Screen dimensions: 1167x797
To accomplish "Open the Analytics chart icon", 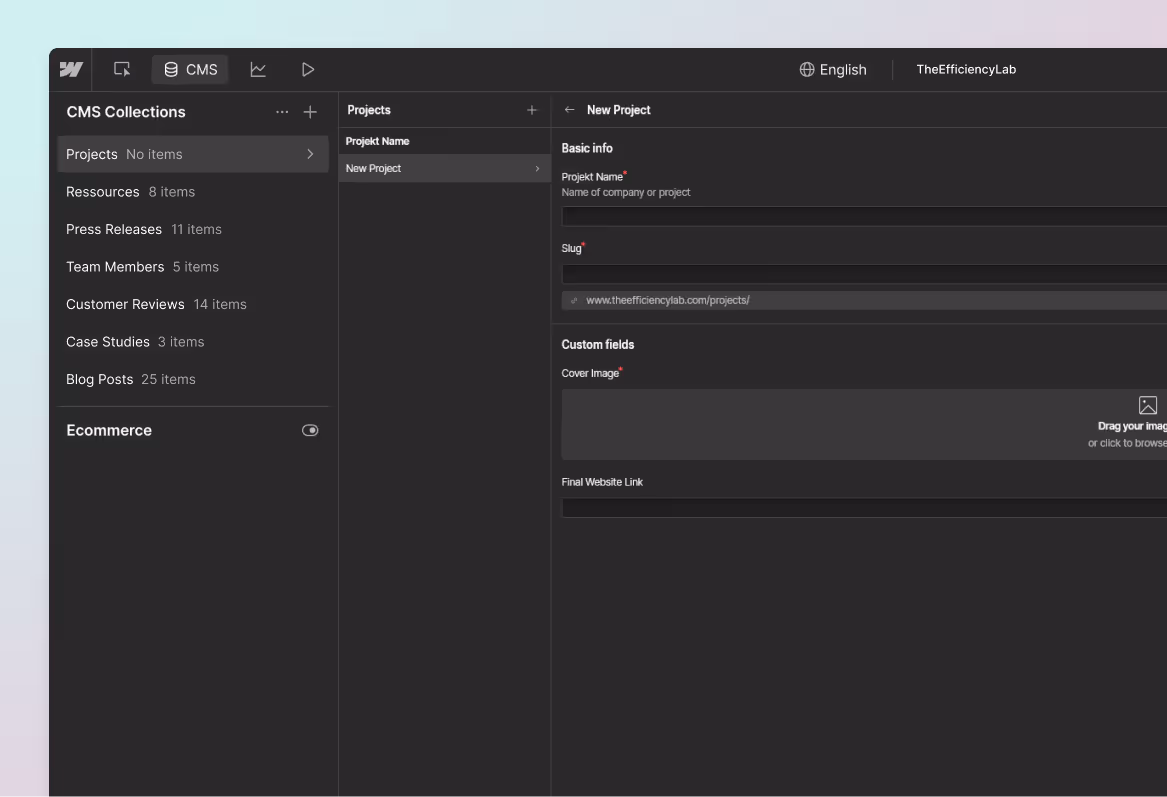I will click(x=257, y=69).
